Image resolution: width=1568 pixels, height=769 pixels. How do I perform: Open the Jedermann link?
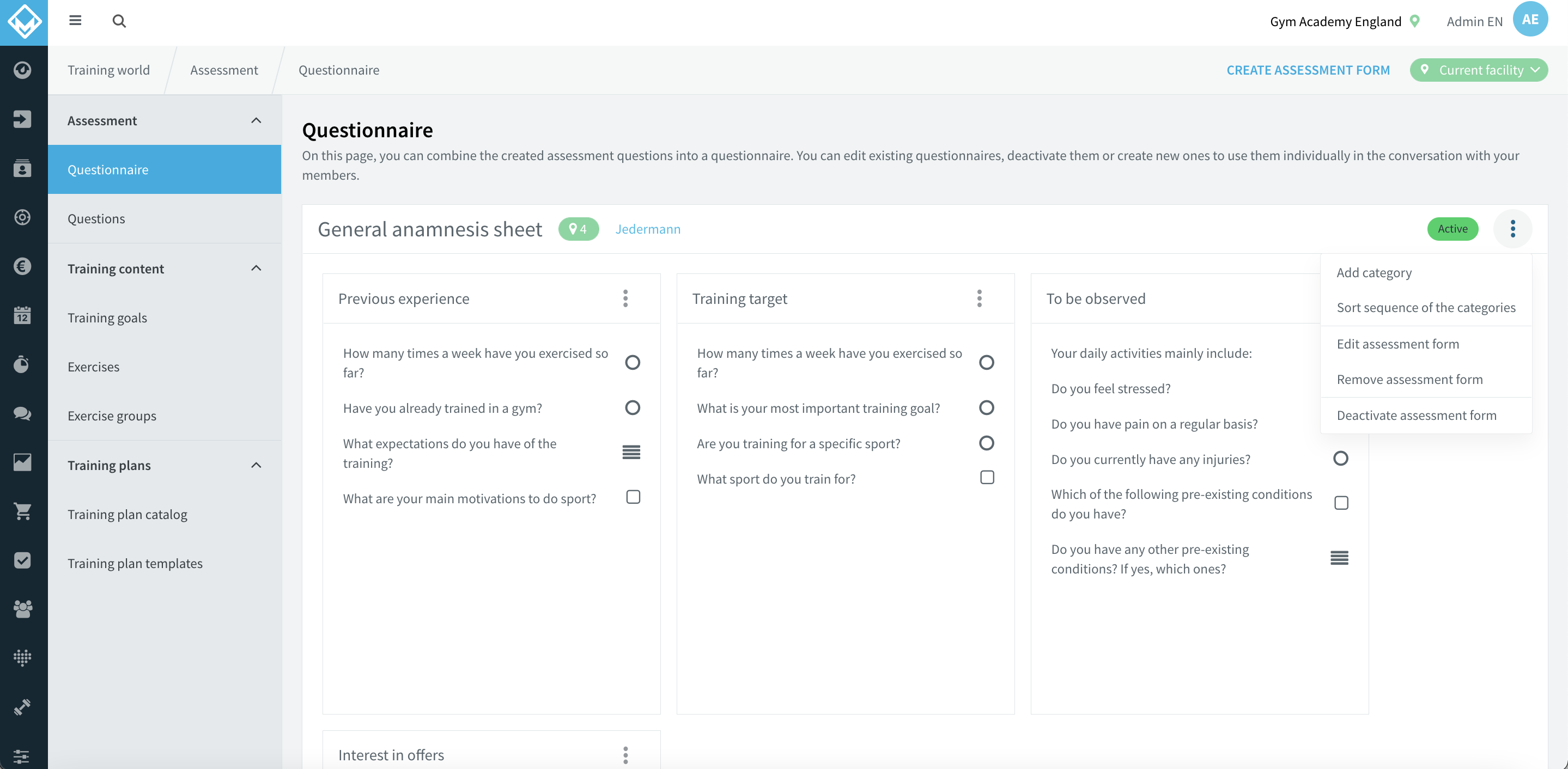point(648,229)
